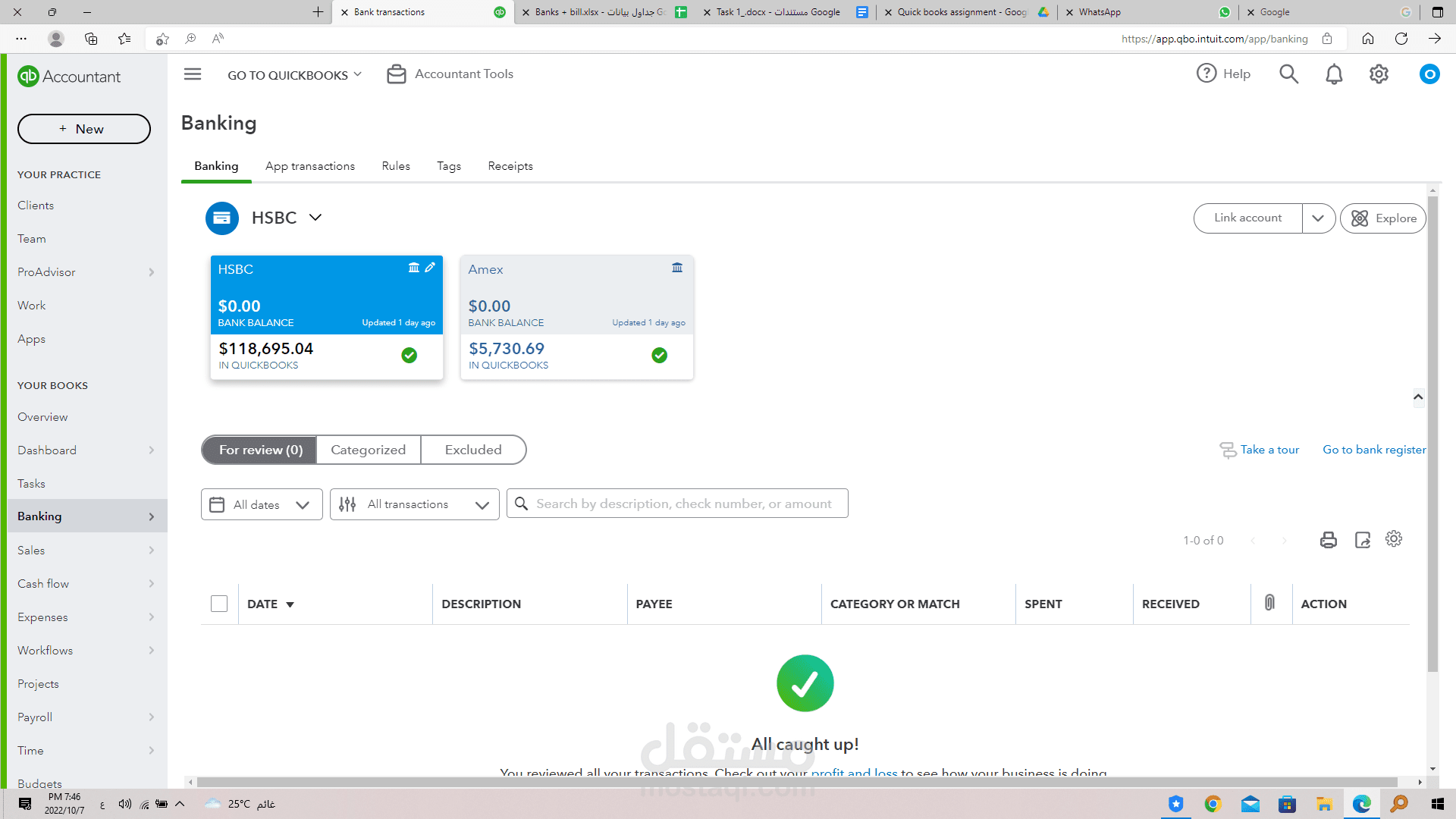Check the select-all transactions checkbox
Viewport: 1456px width, 819px height.
(x=219, y=604)
